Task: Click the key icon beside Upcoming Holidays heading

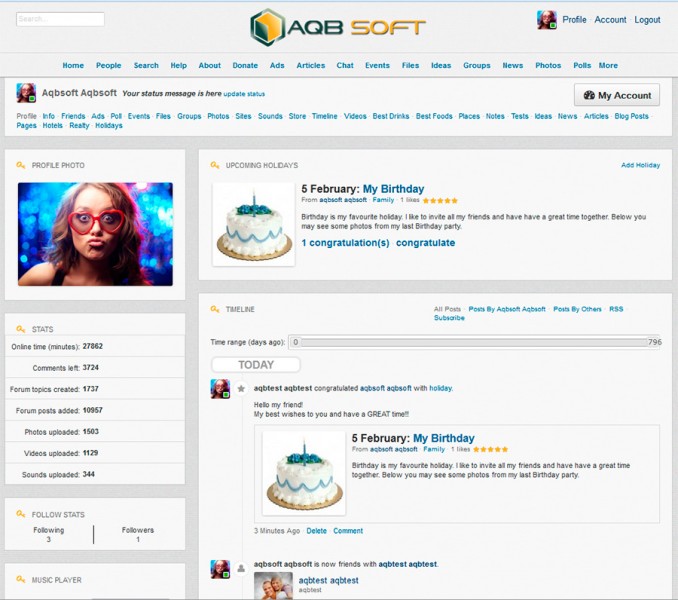Action: [x=214, y=165]
